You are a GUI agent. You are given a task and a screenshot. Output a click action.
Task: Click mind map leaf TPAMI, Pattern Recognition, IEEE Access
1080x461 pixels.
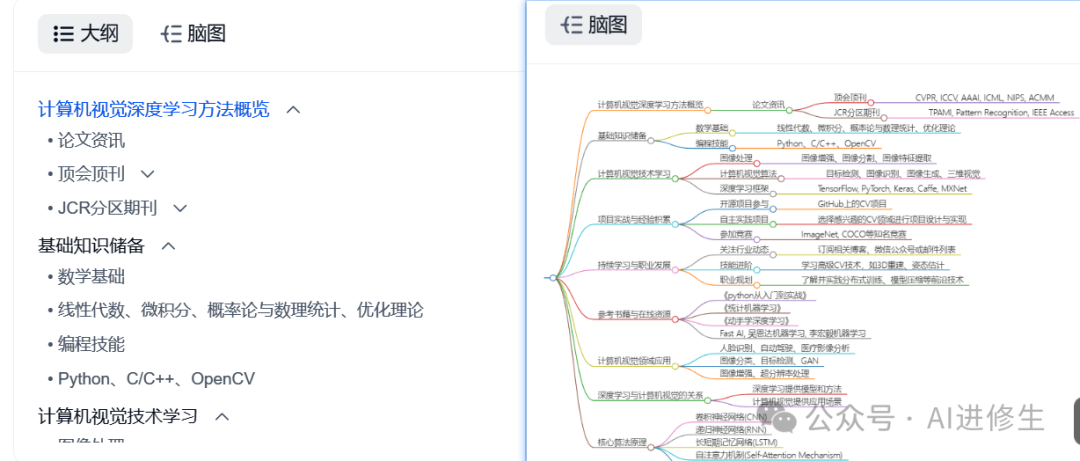[x=1001, y=112]
